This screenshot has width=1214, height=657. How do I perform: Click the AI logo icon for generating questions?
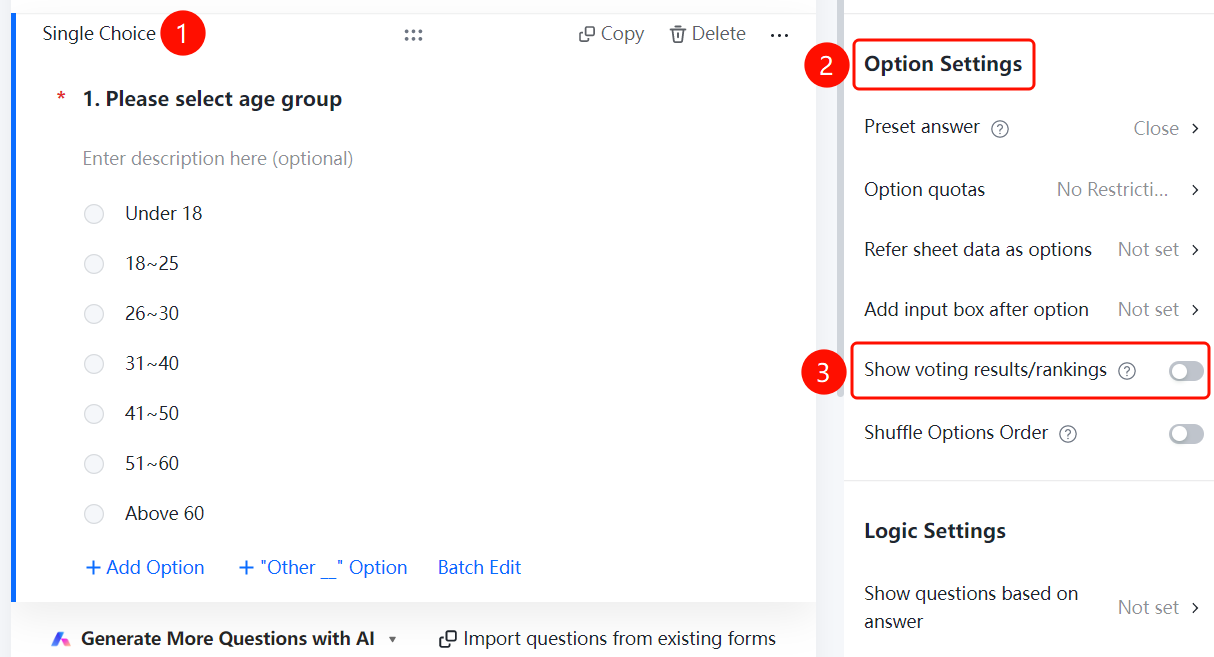click(61, 639)
